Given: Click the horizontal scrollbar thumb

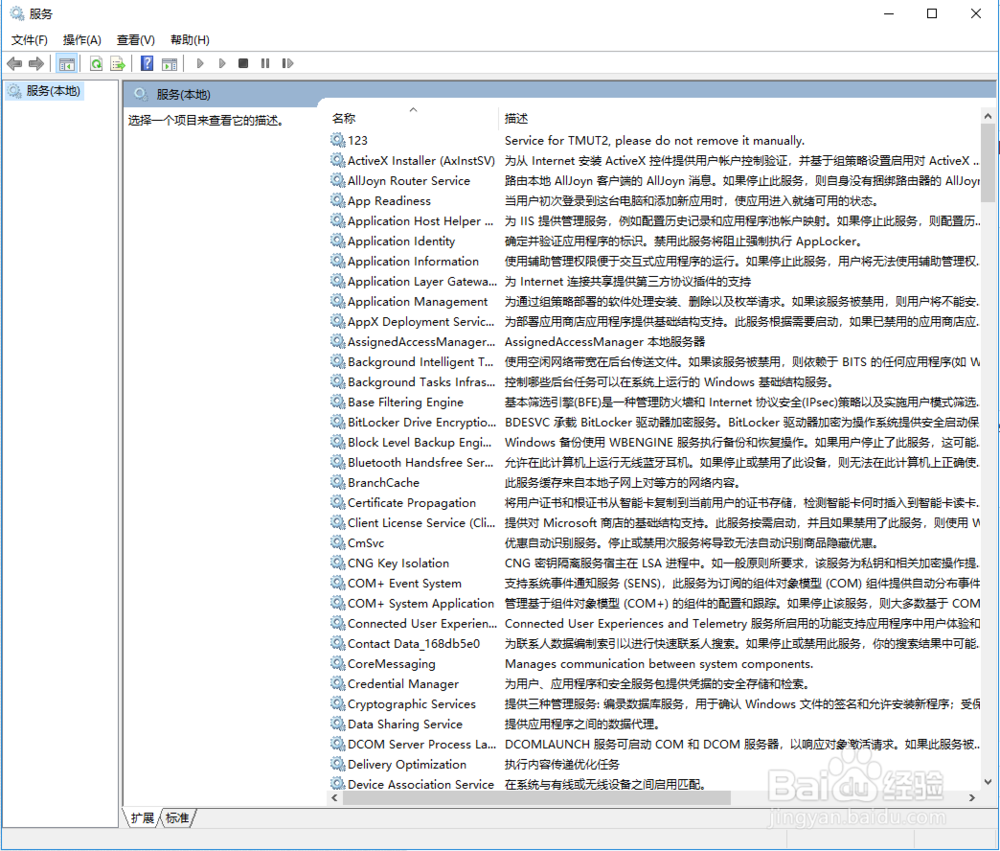Looking at the screenshot, I should (536, 797).
